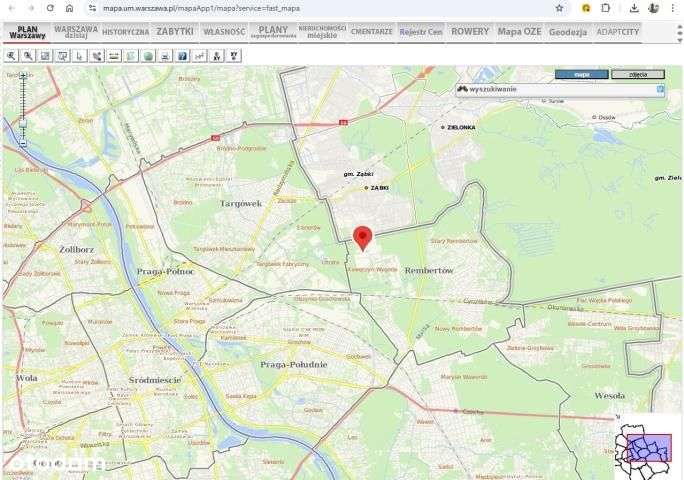Click the full map extent tool
This screenshot has width=684, height=480.
point(45,56)
